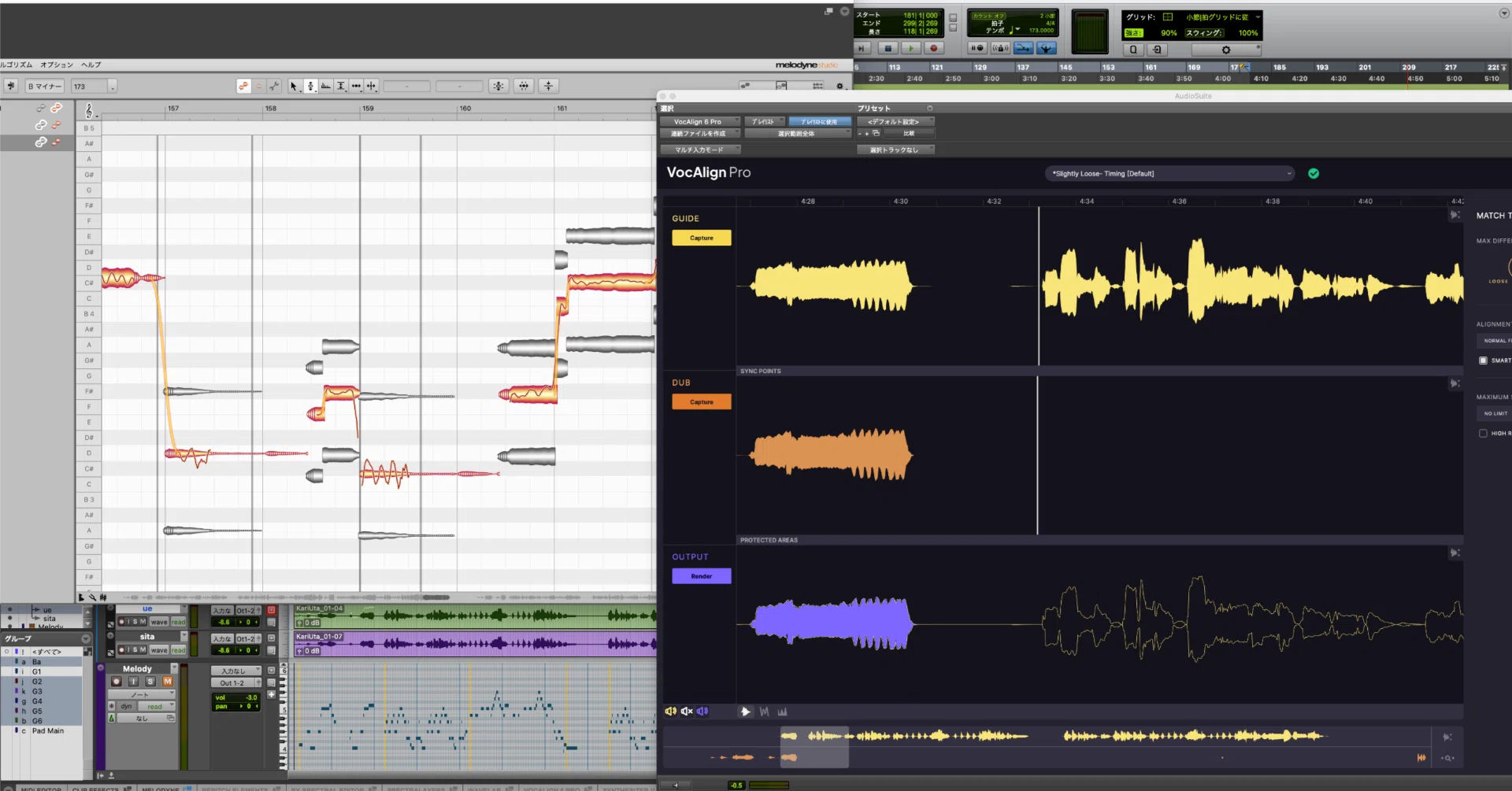Viewport: 1512px width, 791px height.
Task: Click the Dub Capture button
Action: [x=702, y=402]
